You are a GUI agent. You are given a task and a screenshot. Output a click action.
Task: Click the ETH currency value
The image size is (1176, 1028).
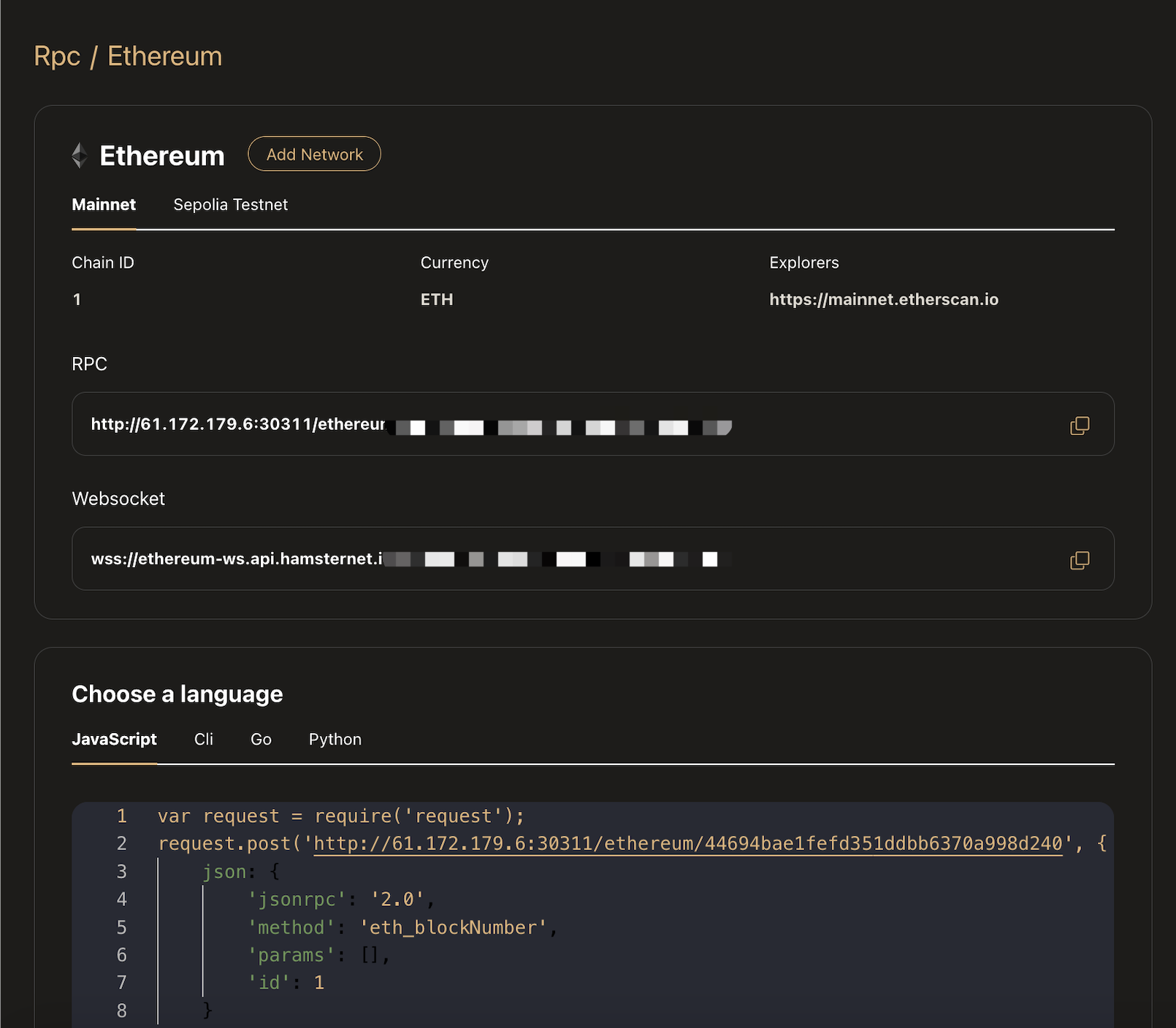[x=437, y=299]
